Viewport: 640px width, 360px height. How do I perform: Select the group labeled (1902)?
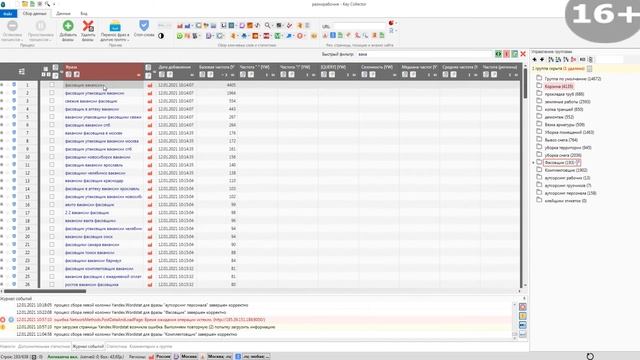(566, 170)
